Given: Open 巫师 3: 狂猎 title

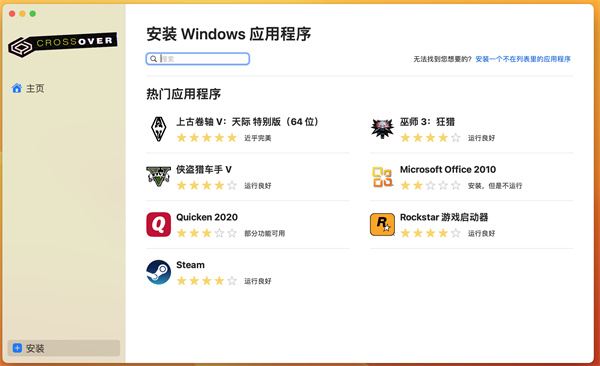Looking at the screenshot, I should point(427,122).
